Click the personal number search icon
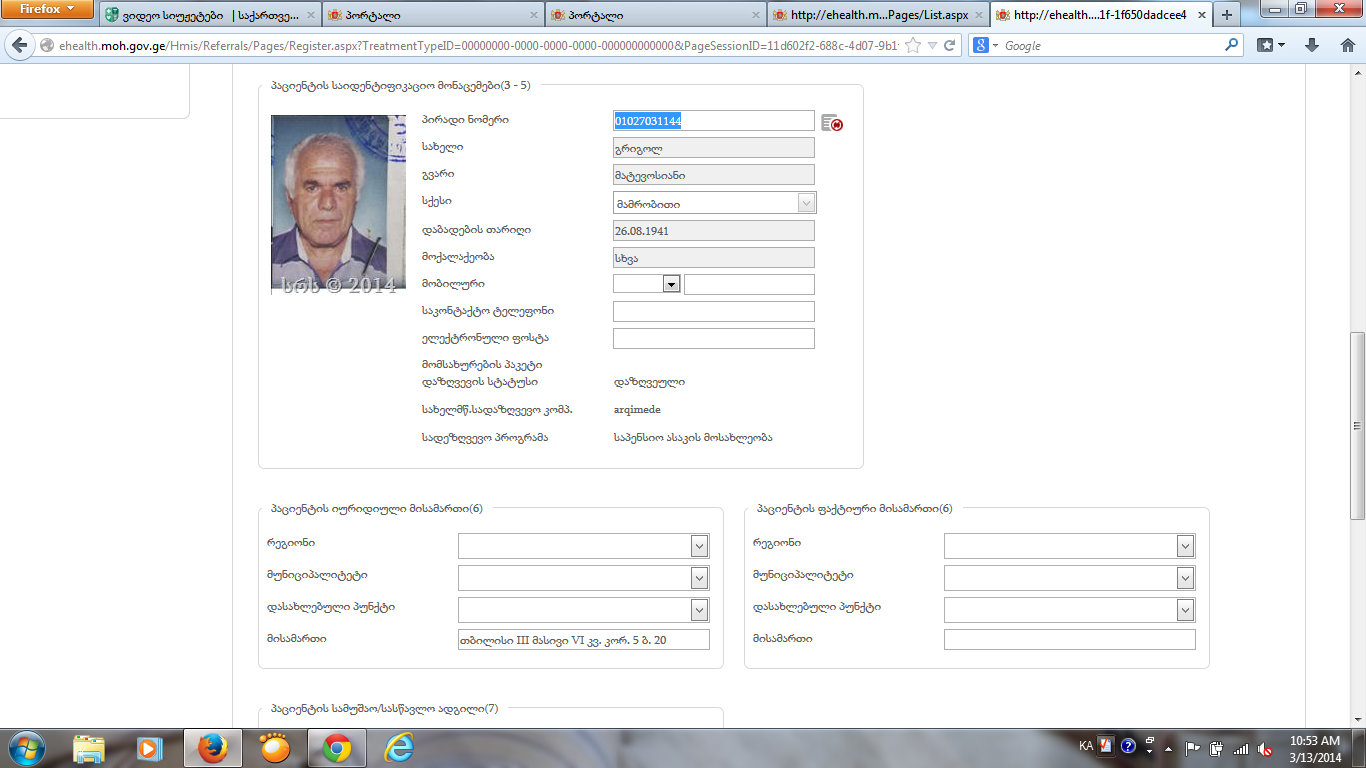Image resolution: width=1366 pixels, height=768 pixels. point(831,123)
